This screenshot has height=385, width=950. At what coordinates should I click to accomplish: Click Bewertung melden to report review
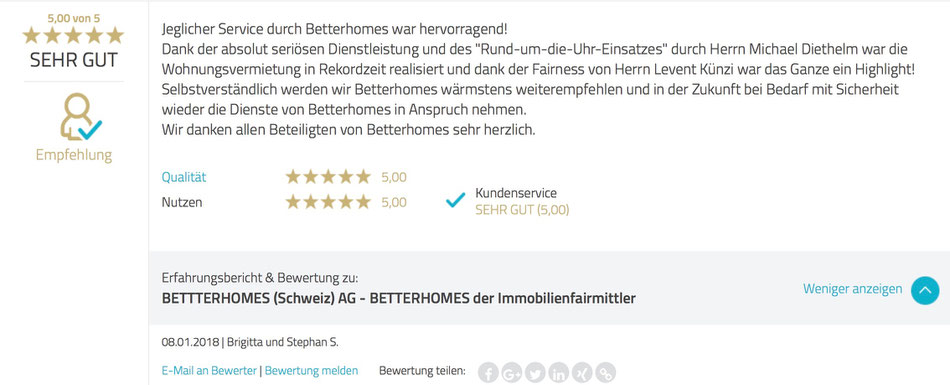point(311,370)
